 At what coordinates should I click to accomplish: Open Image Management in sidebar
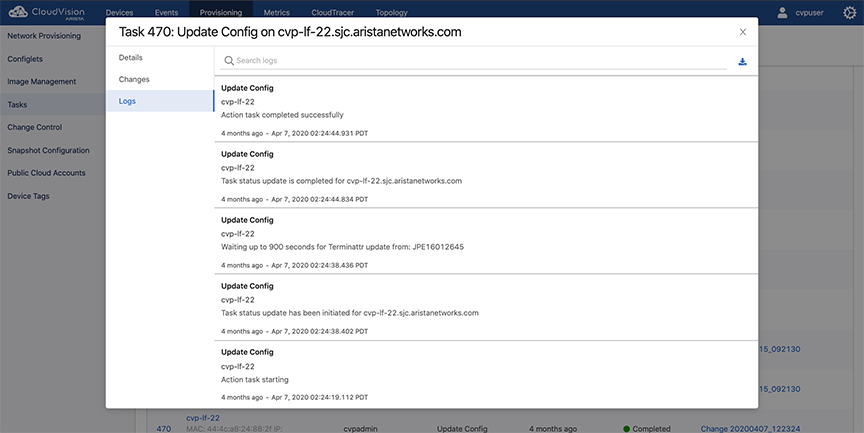pyautogui.click(x=42, y=82)
